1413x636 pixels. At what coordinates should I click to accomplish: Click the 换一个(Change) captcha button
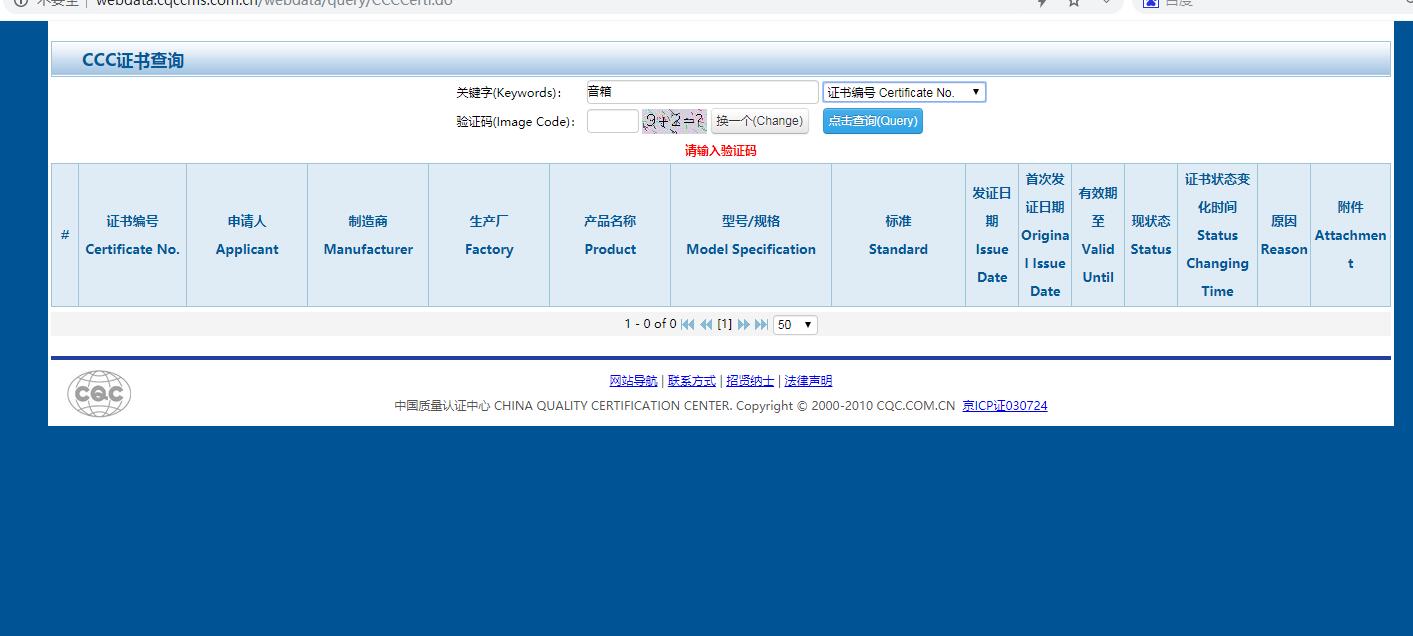tap(759, 121)
